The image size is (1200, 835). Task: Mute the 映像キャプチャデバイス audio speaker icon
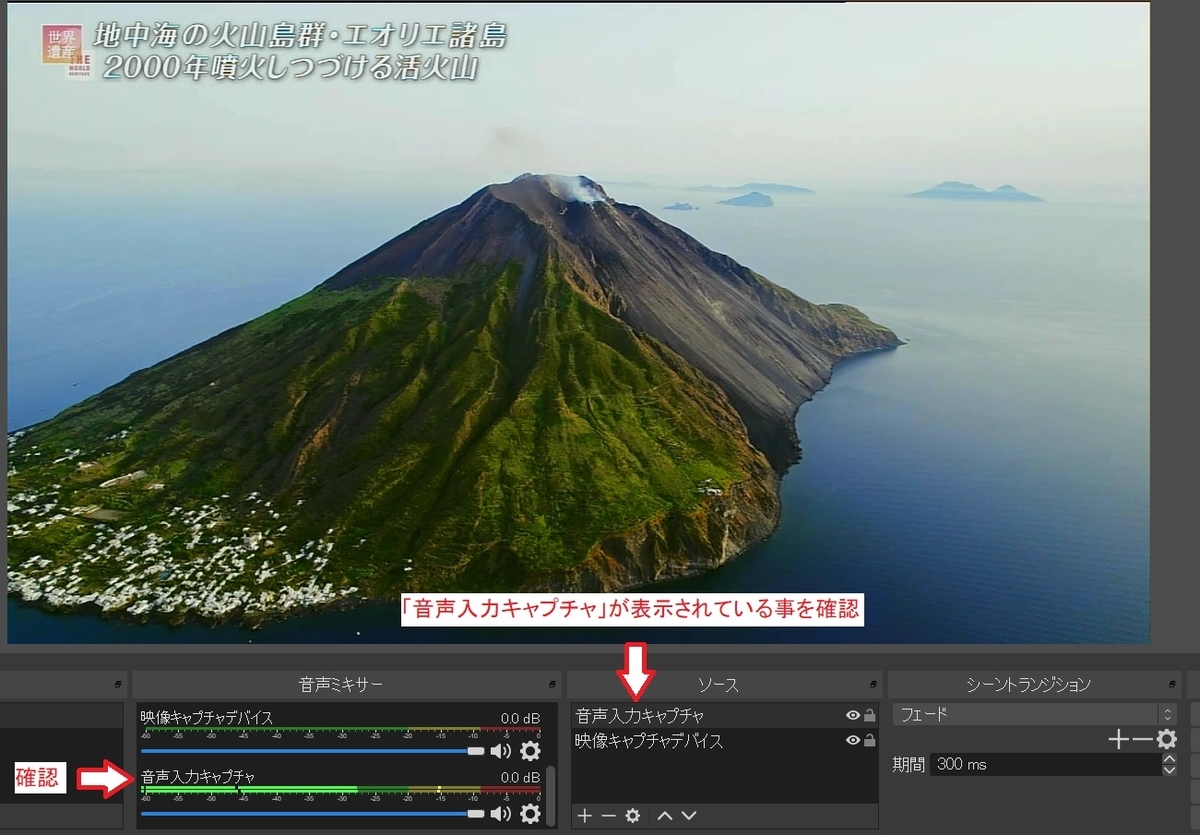pyautogui.click(x=500, y=751)
